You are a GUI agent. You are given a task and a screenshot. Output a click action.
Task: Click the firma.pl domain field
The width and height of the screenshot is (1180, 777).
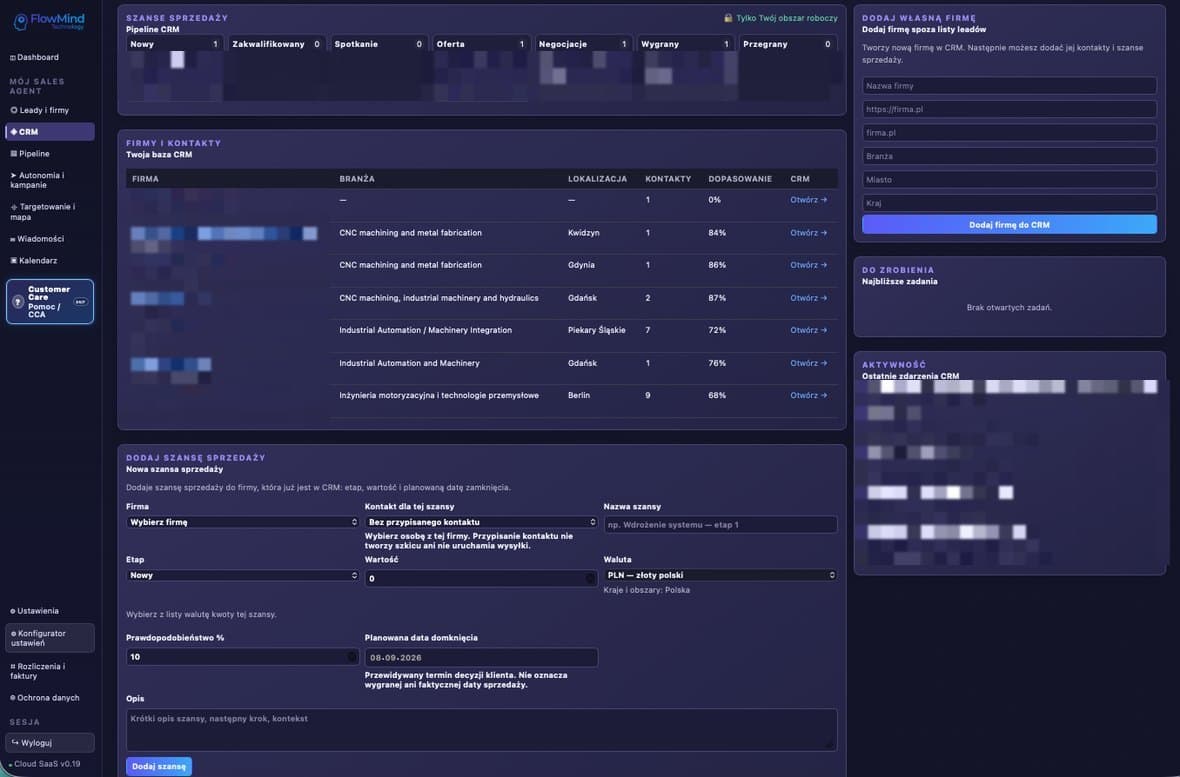[x=1009, y=133]
